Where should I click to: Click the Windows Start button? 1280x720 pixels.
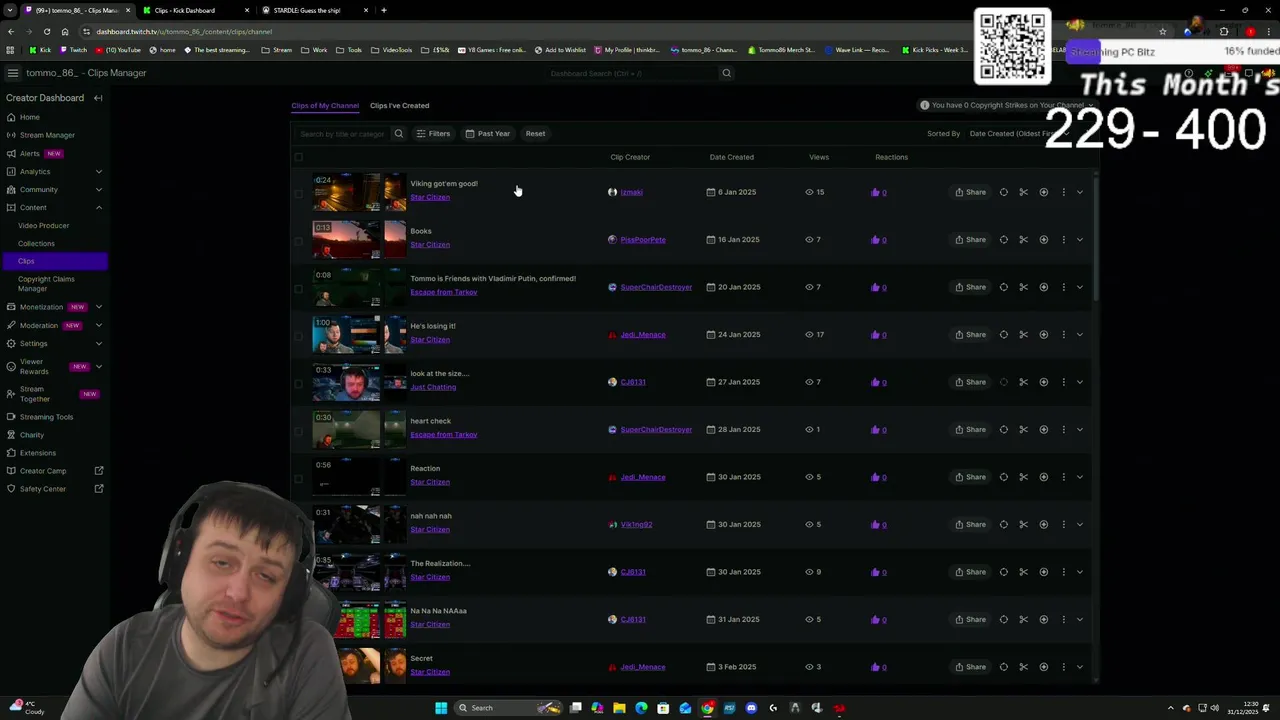click(441, 708)
